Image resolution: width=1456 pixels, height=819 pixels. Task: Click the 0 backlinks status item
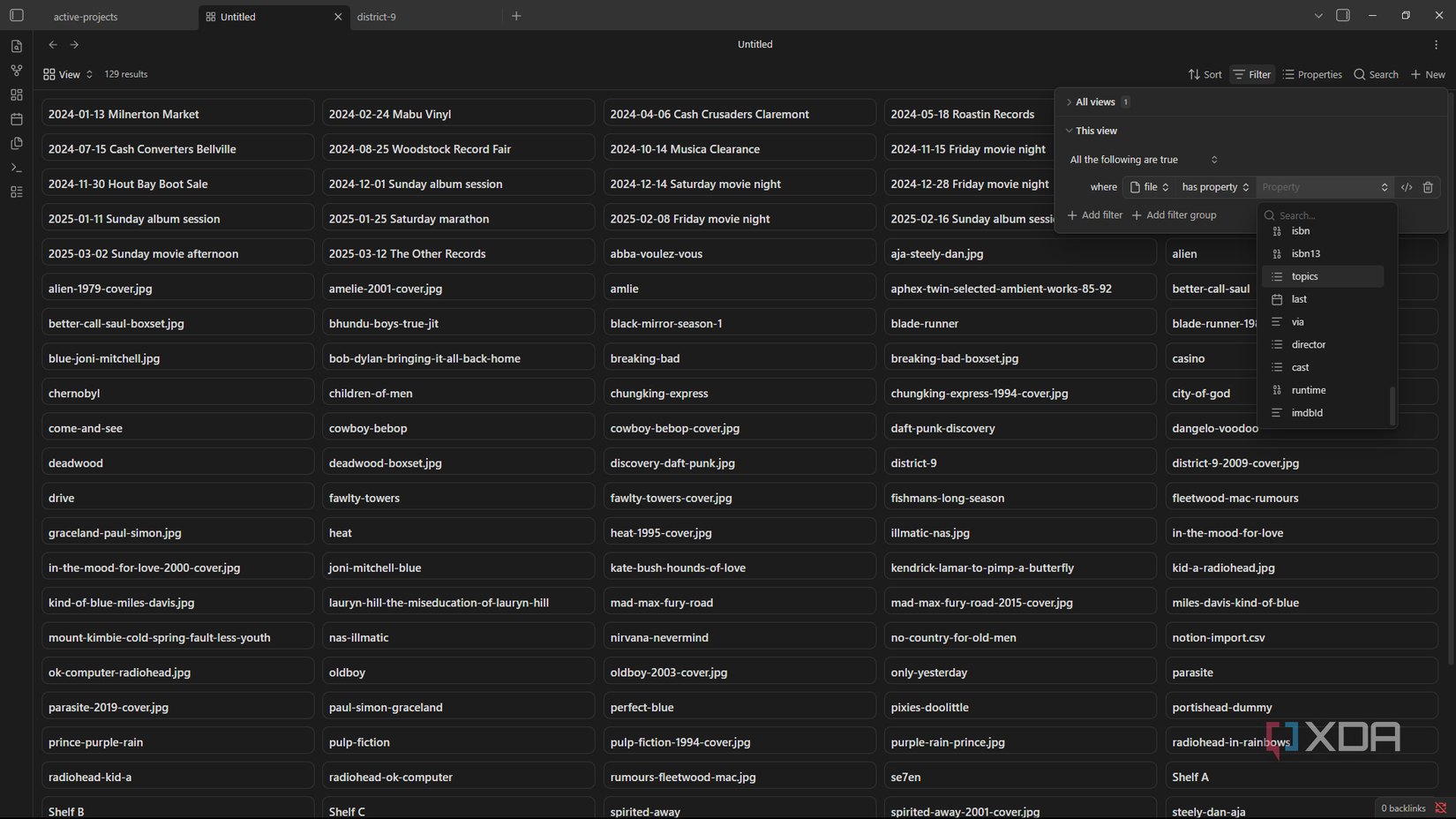[x=1403, y=808]
